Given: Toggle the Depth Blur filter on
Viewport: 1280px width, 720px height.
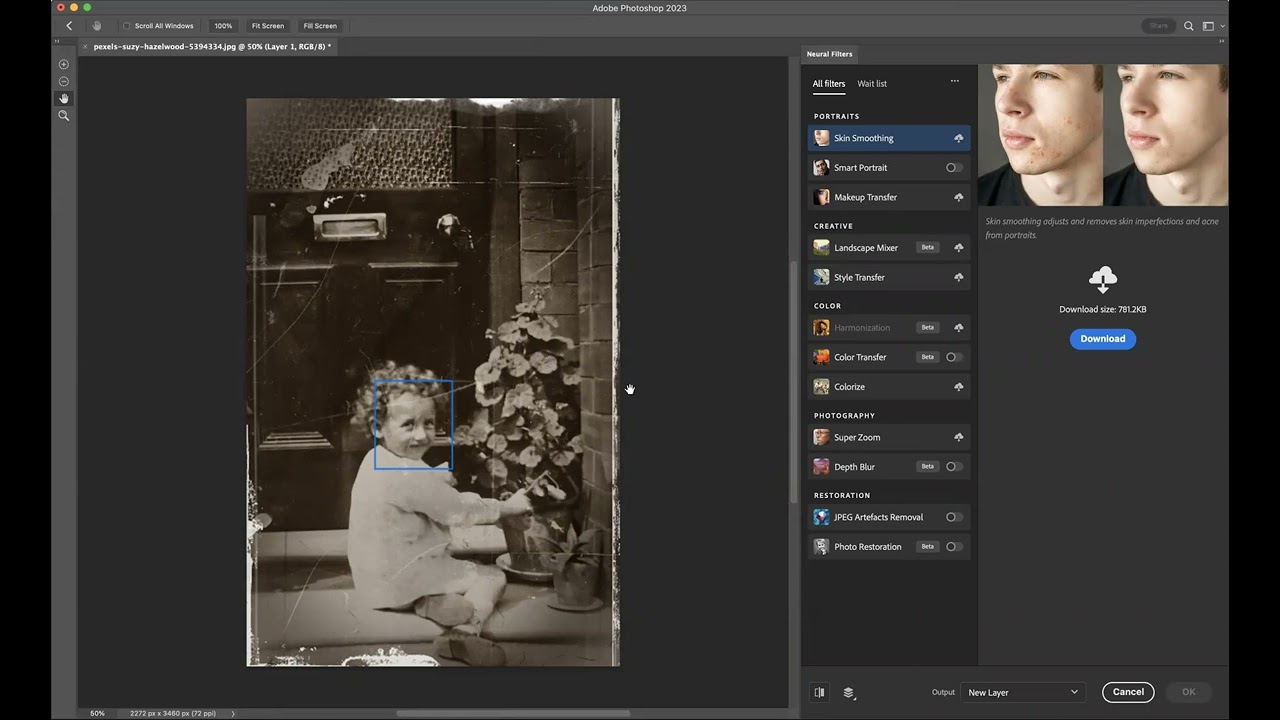Looking at the screenshot, I should (954, 466).
